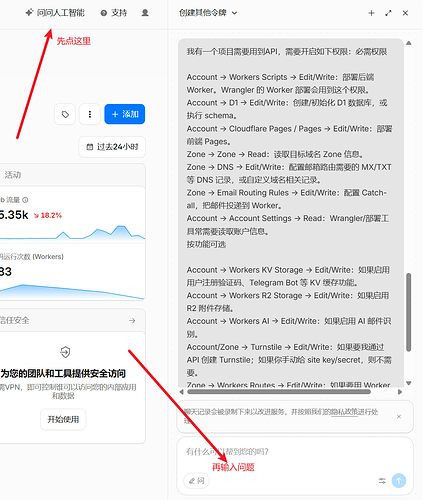Click the traffic sparkline chart
The height and width of the screenshot is (500, 423).
click(72, 233)
